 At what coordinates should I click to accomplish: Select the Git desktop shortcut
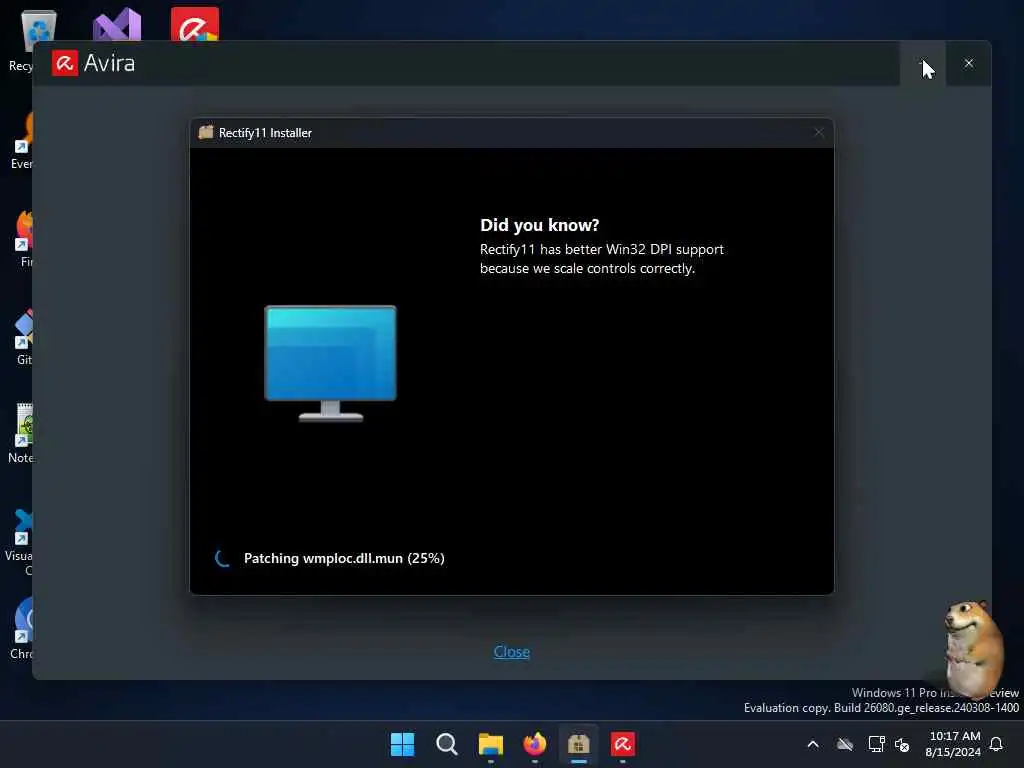point(25,336)
